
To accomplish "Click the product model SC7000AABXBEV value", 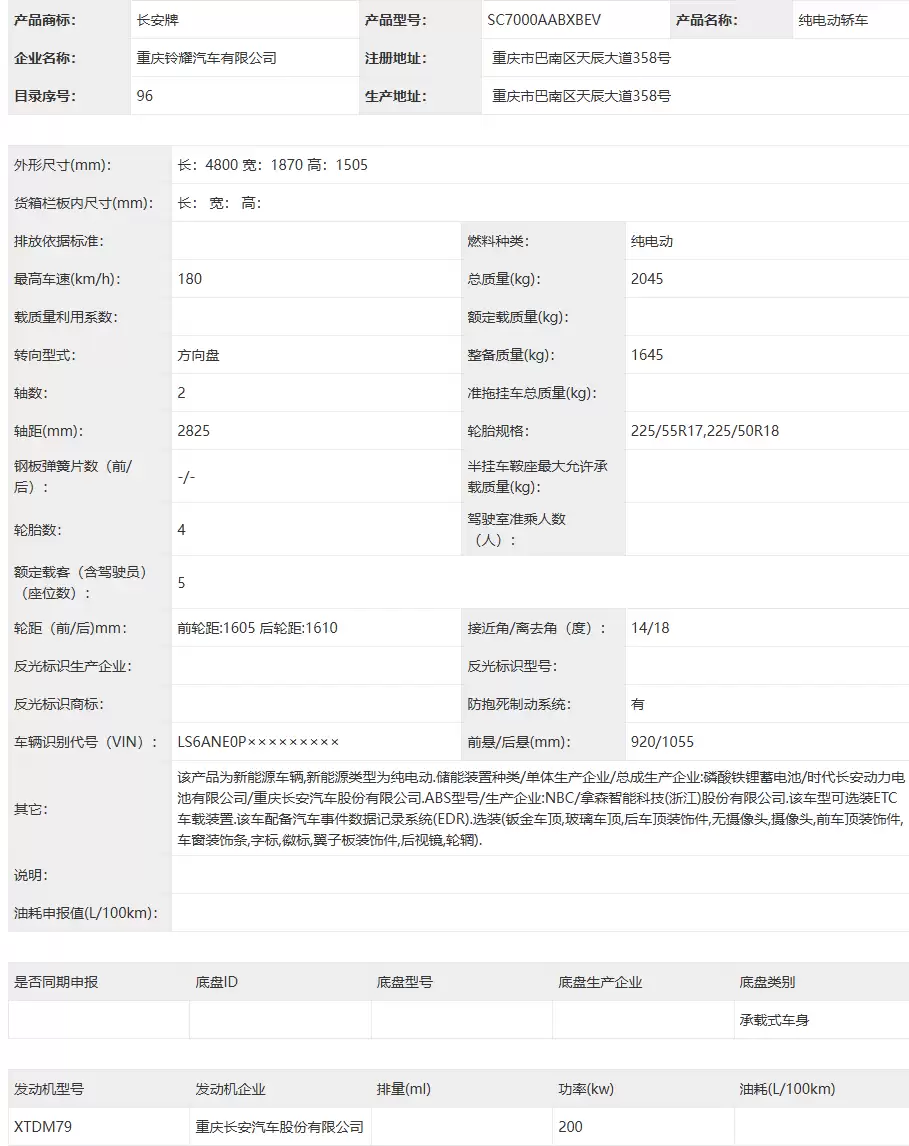I will (x=544, y=20).
